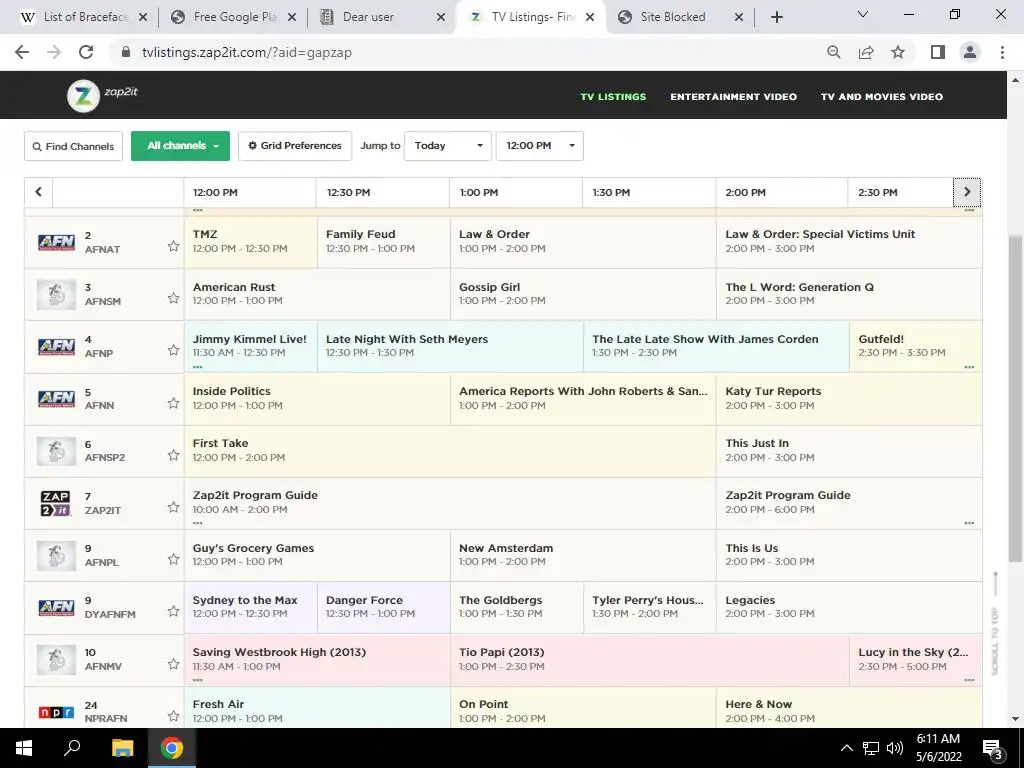The height and width of the screenshot is (768, 1024).
Task: Click AFNN channel 5 logo
Action: coord(56,398)
